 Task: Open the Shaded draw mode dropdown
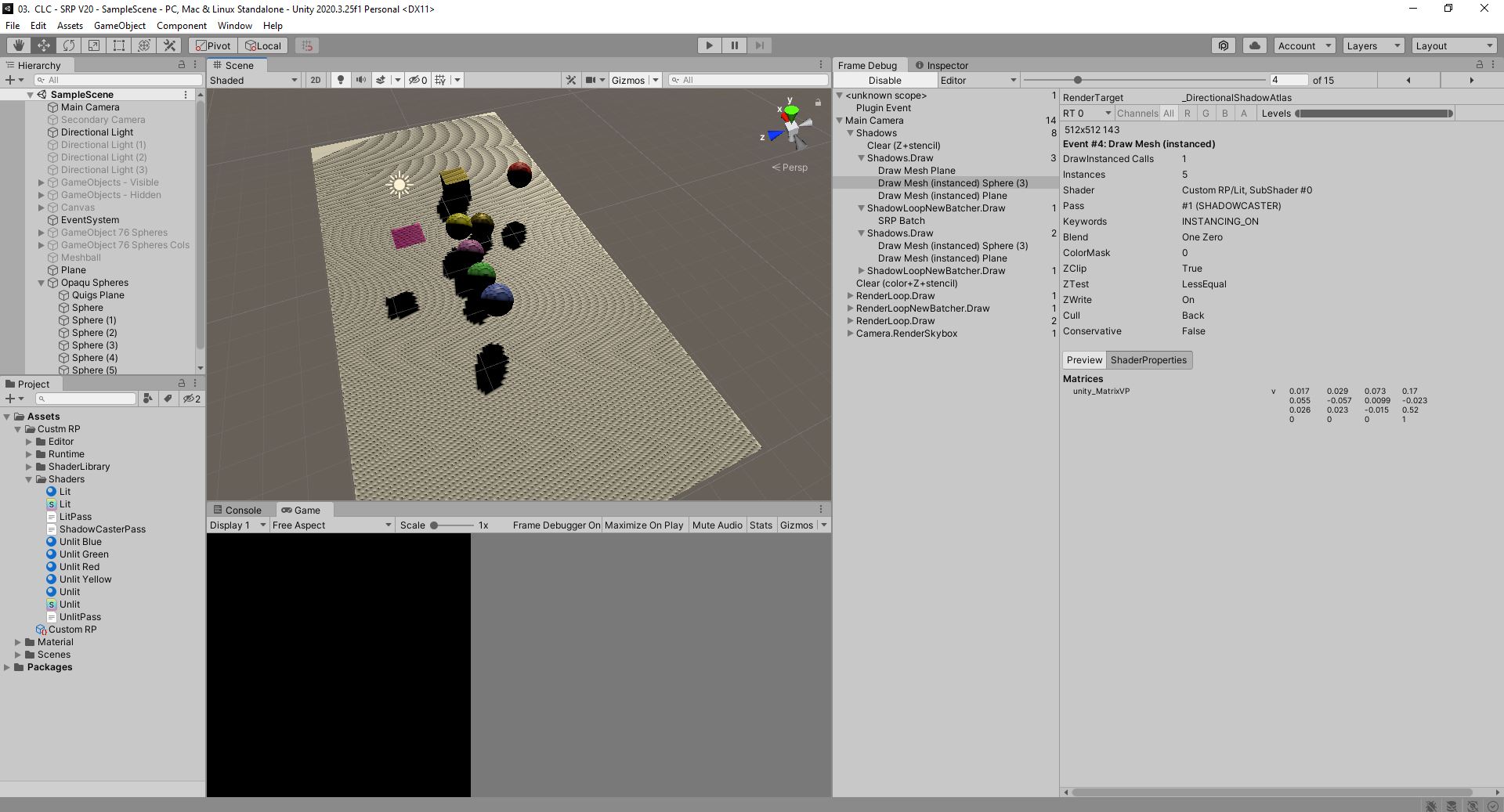(251, 80)
